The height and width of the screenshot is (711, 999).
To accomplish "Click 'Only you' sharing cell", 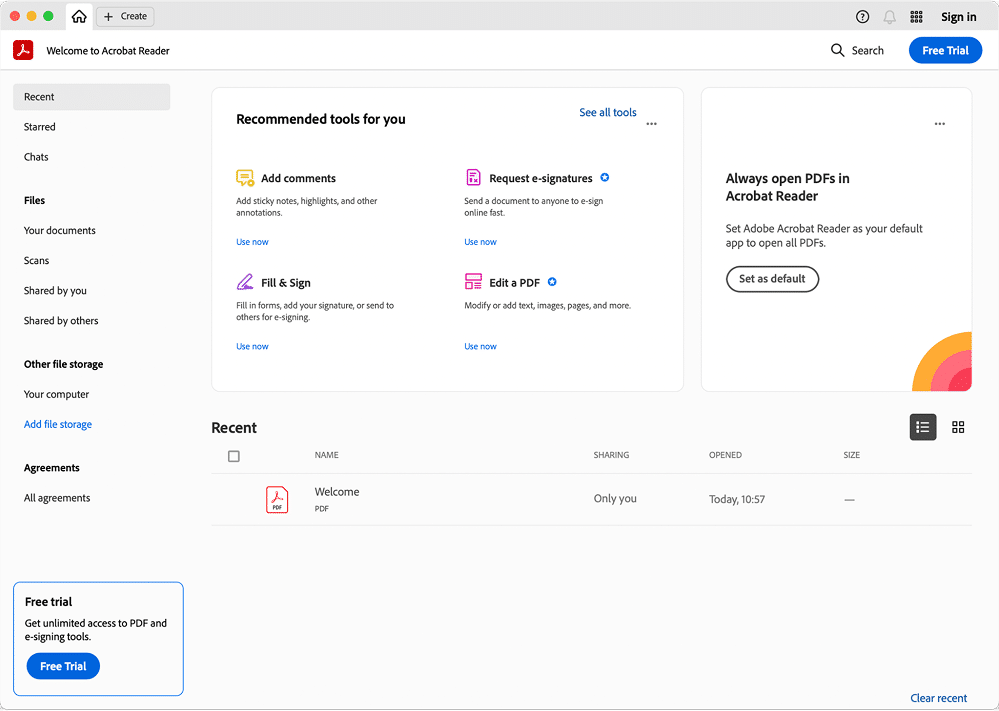I will point(615,498).
